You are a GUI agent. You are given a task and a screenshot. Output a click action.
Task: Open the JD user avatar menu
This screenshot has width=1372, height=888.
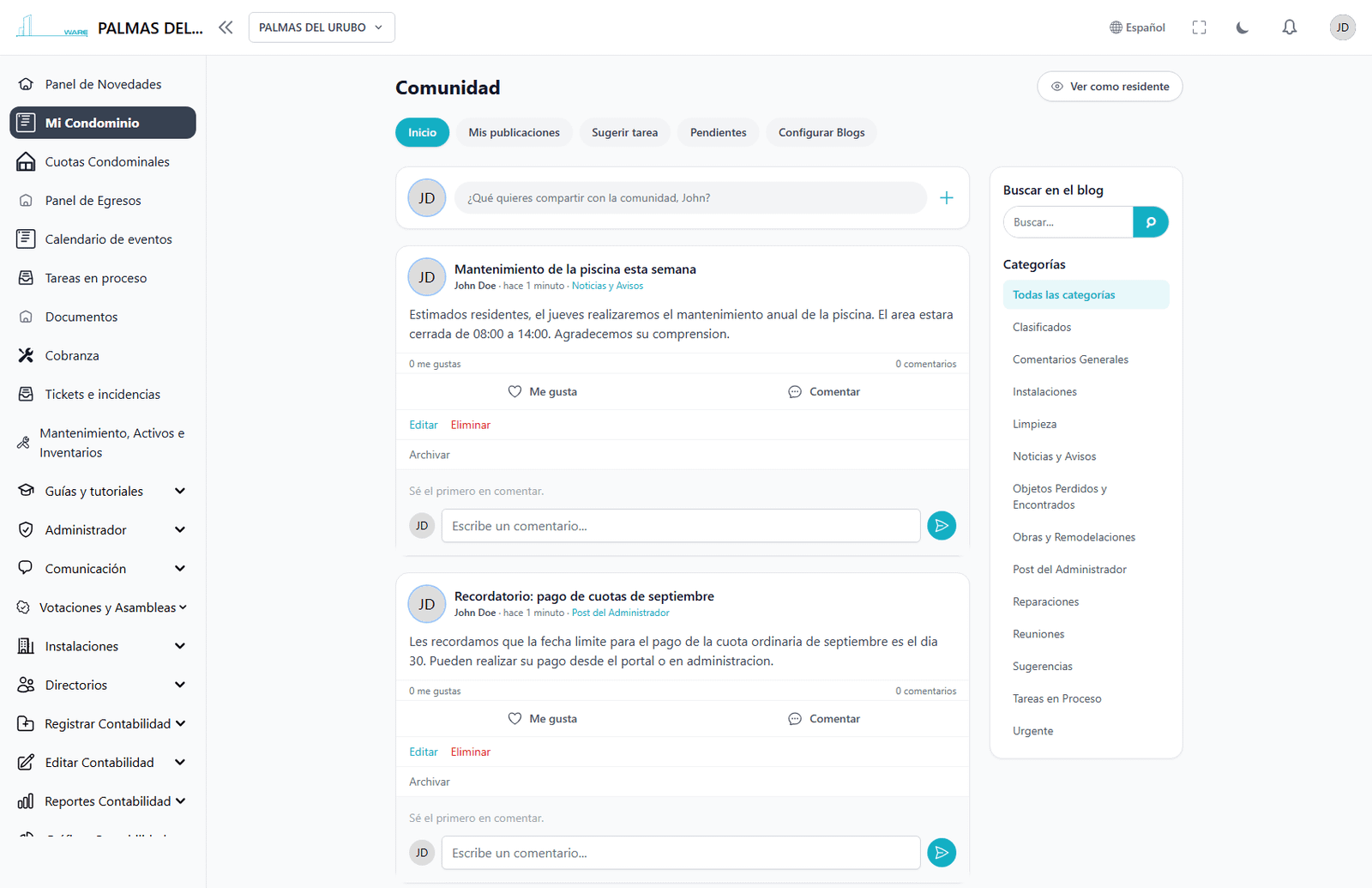tap(1342, 27)
